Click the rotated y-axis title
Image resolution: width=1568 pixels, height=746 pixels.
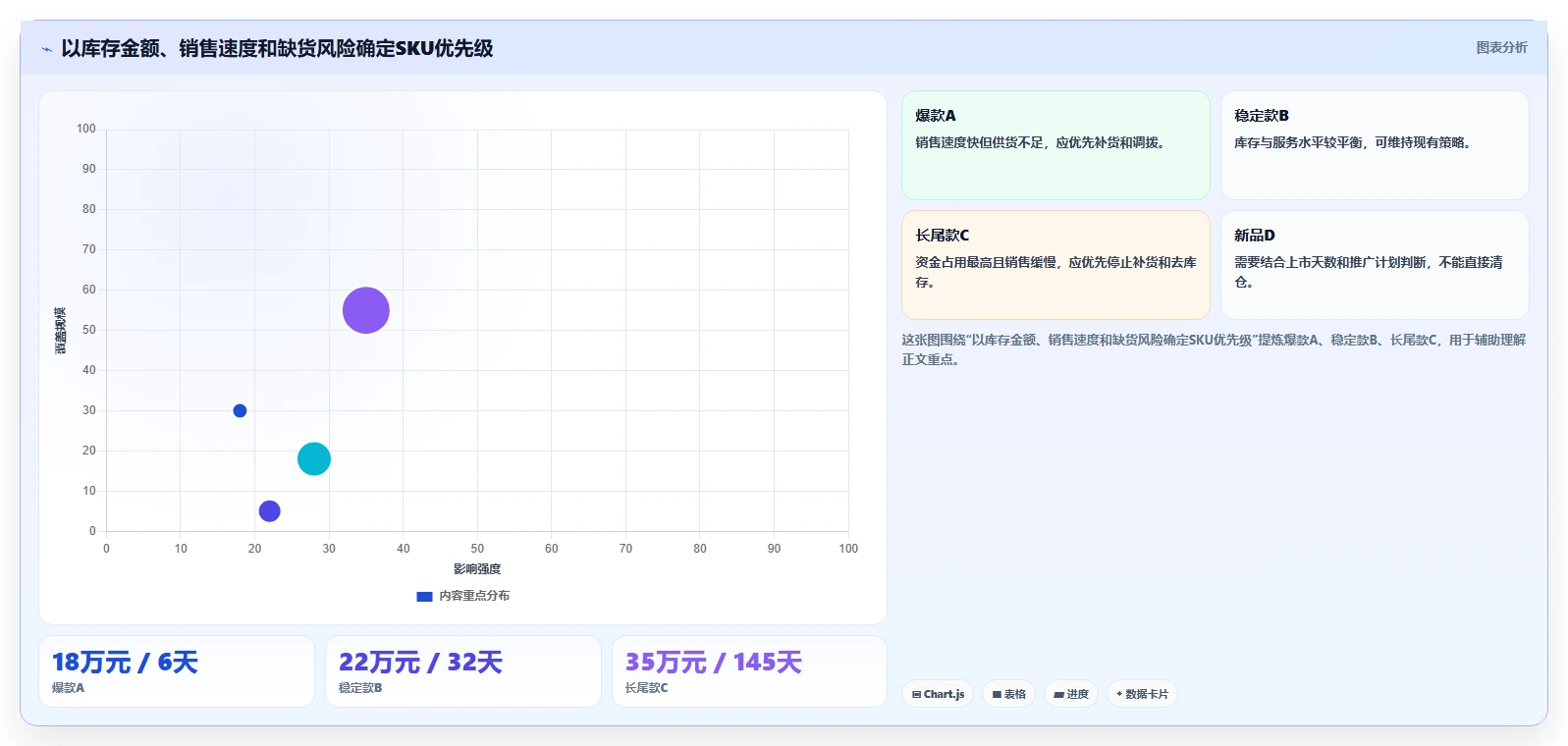click(61, 331)
